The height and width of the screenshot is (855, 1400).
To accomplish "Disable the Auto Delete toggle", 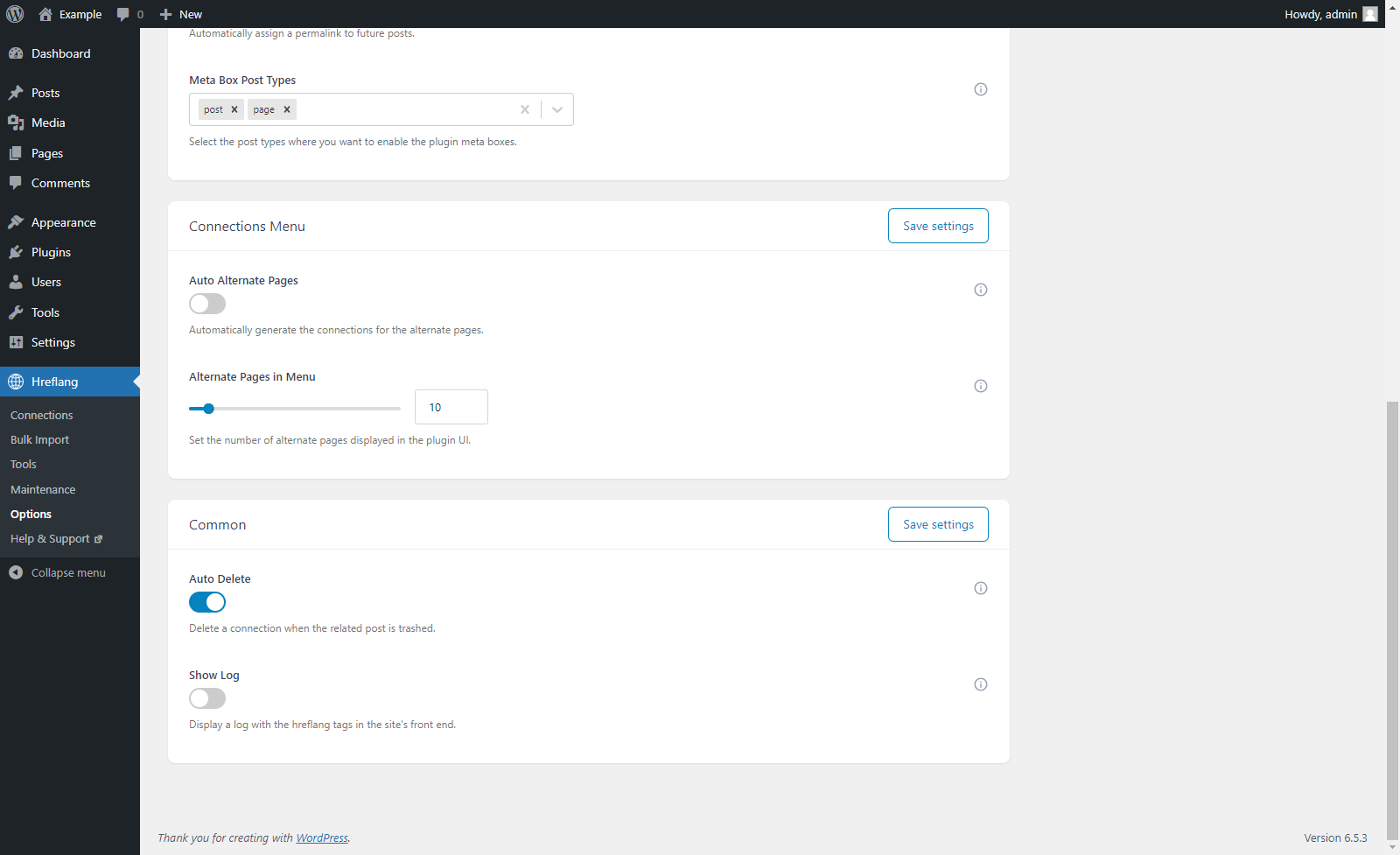I will coord(206,602).
